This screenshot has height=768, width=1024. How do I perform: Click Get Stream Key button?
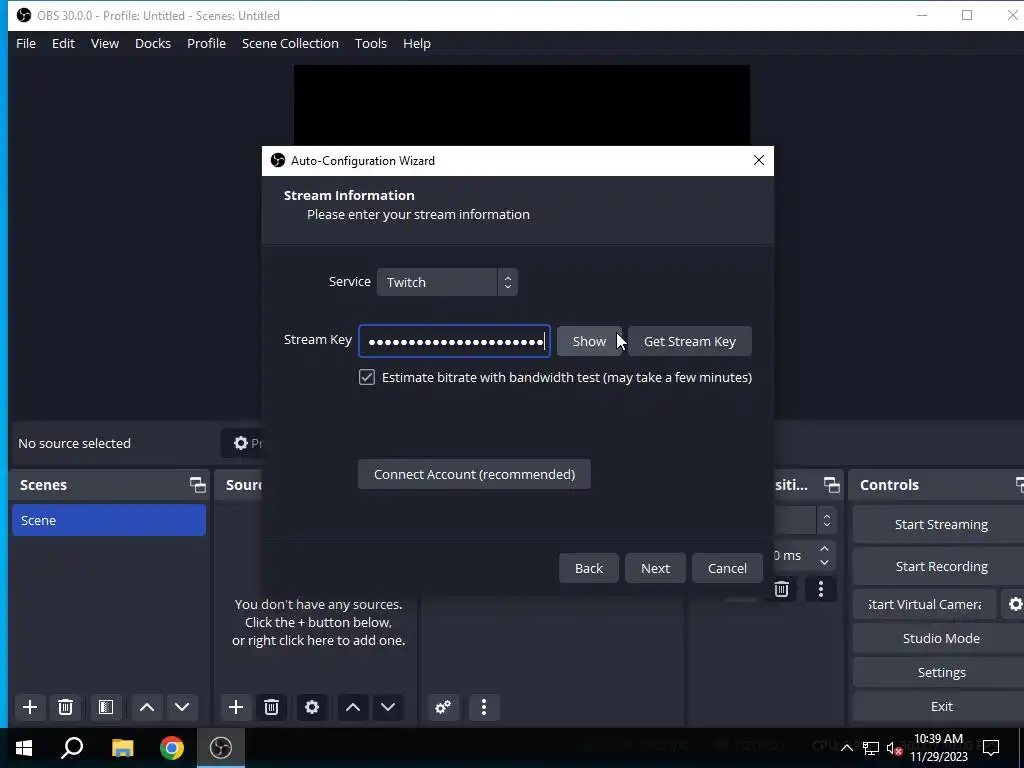click(x=690, y=342)
